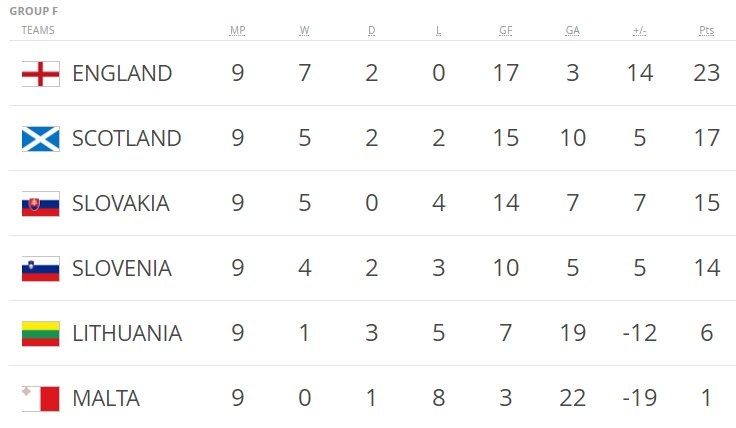736x428 pixels.
Task: Open the ENGLAND team link
Action: 122,73
